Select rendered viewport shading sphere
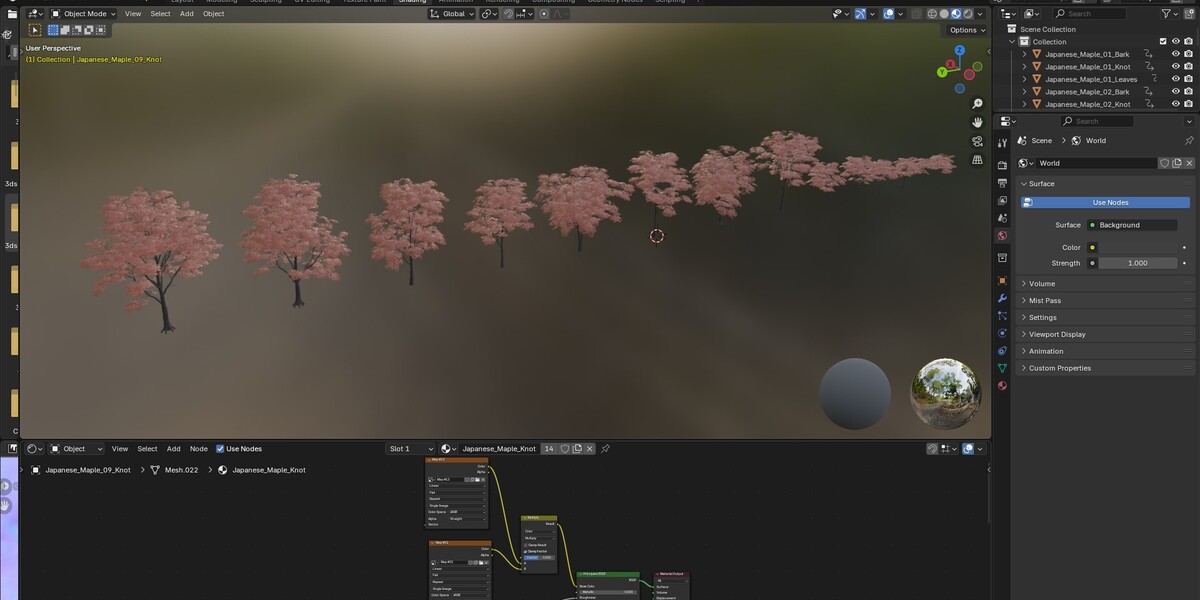Viewport: 1200px width, 600px height. [x=967, y=14]
